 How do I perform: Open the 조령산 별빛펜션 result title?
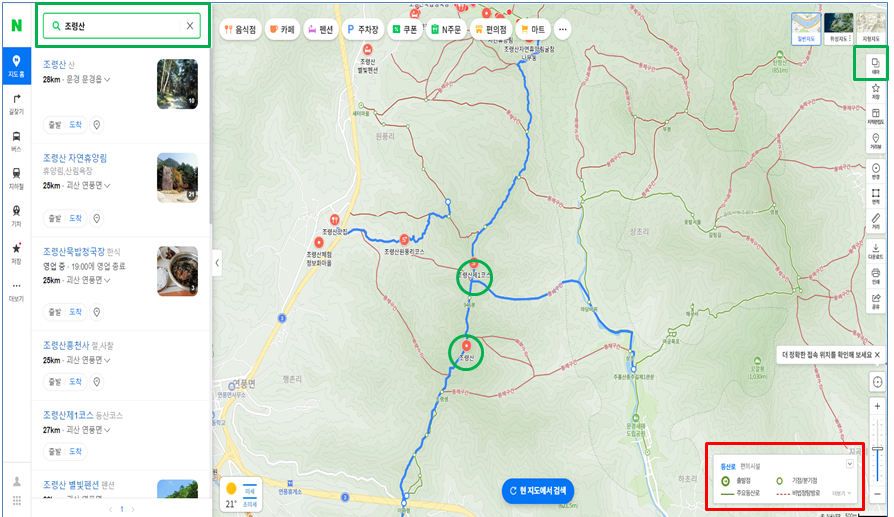click(70, 485)
